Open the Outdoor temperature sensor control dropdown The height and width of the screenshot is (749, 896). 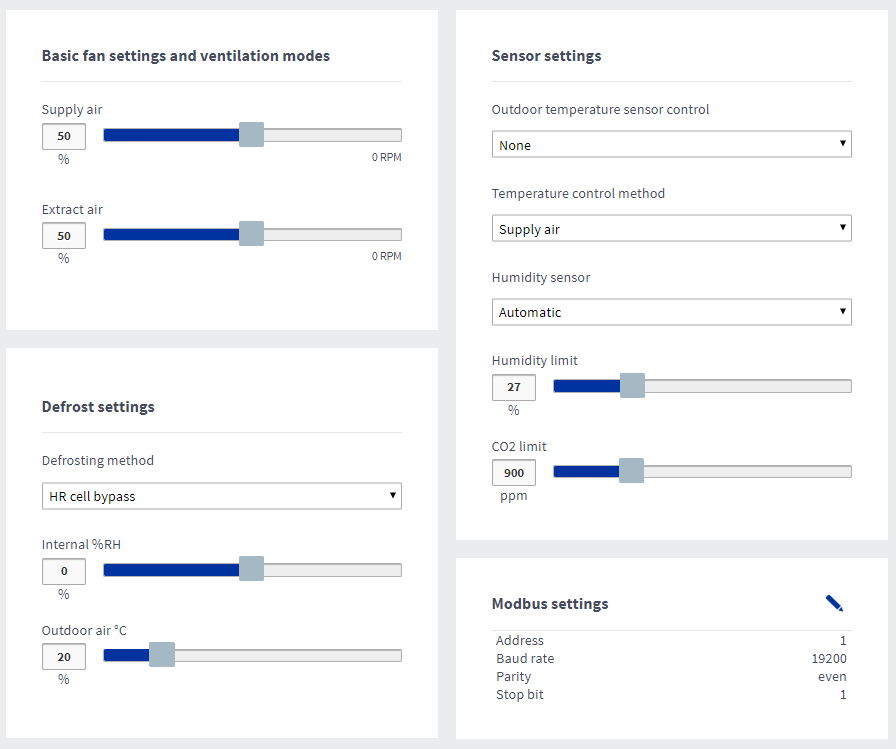671,145
